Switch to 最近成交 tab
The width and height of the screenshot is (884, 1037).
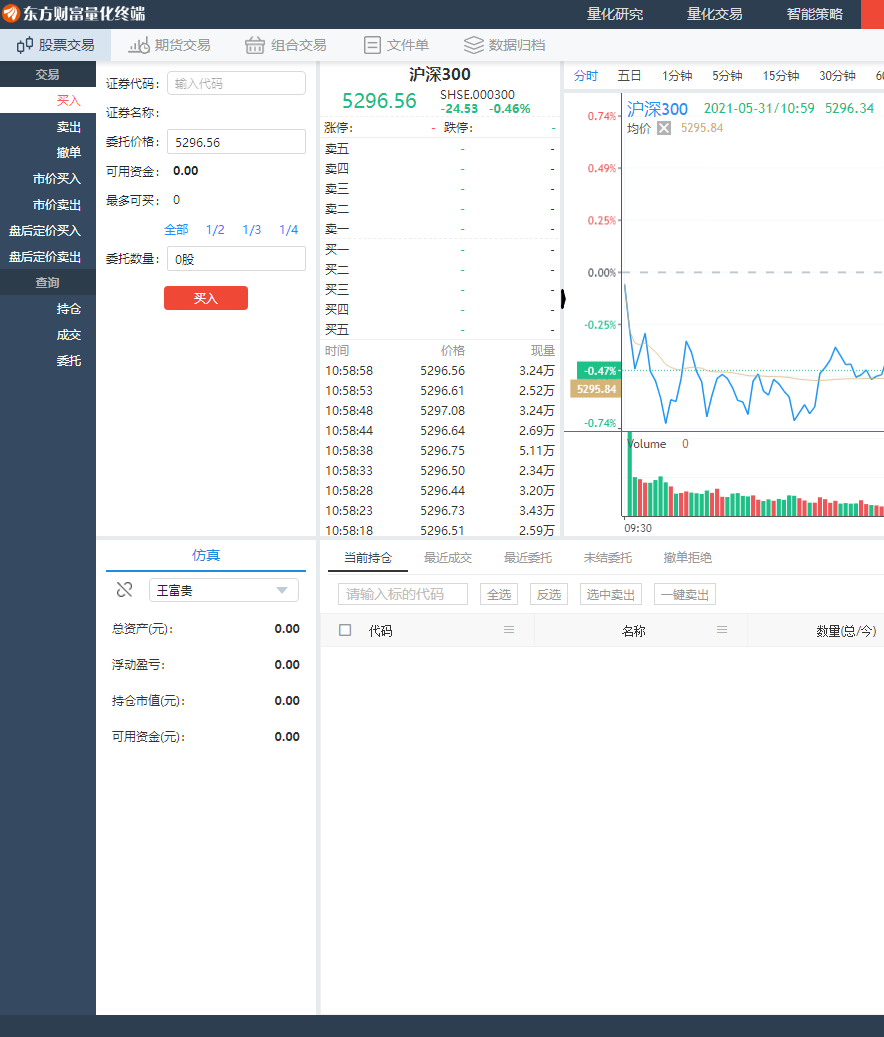click(x=448, y=558)
